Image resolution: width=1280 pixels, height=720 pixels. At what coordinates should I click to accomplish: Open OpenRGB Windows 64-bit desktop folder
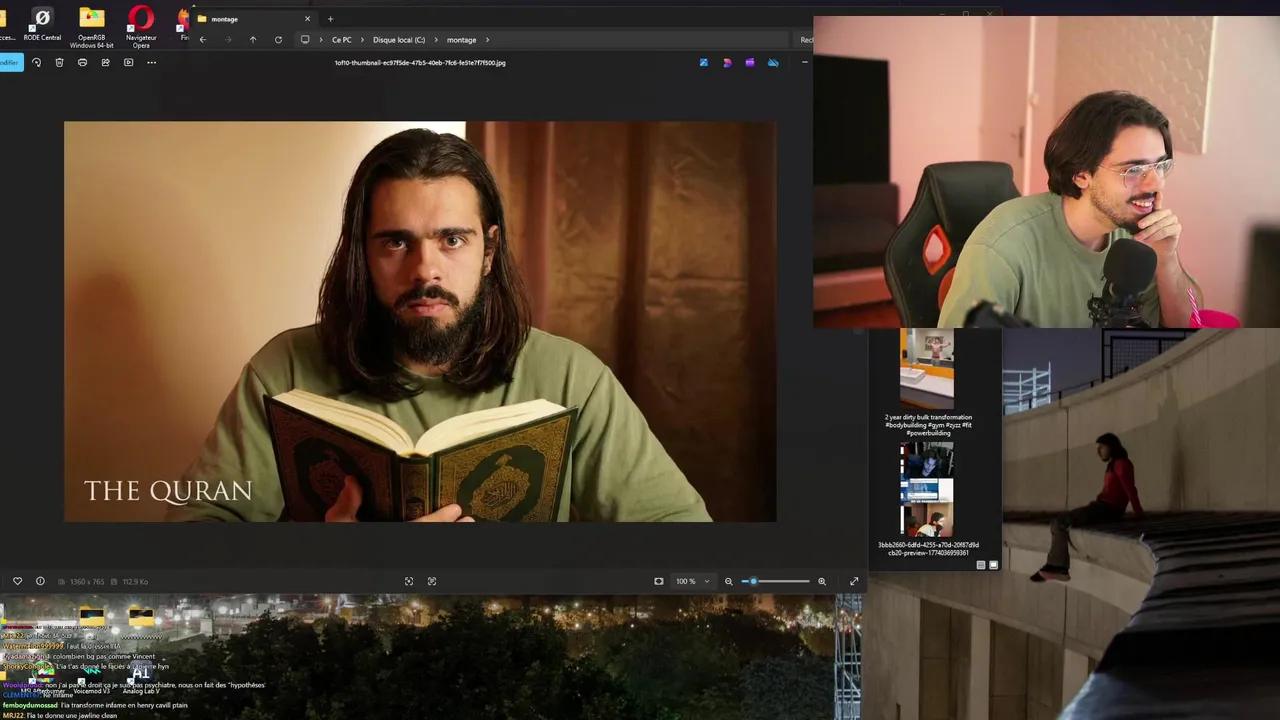click(91, 28)
